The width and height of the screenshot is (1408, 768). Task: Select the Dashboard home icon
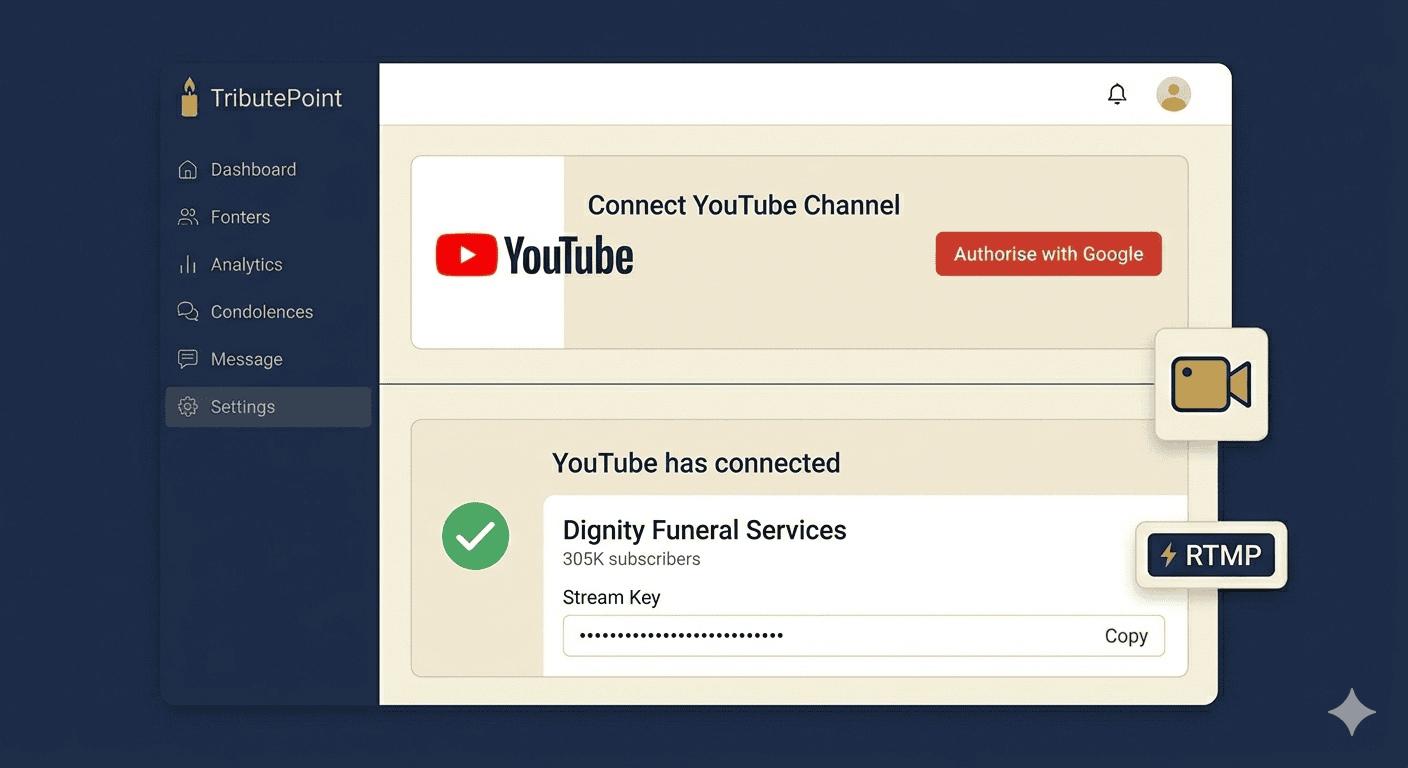pos(188,169)
